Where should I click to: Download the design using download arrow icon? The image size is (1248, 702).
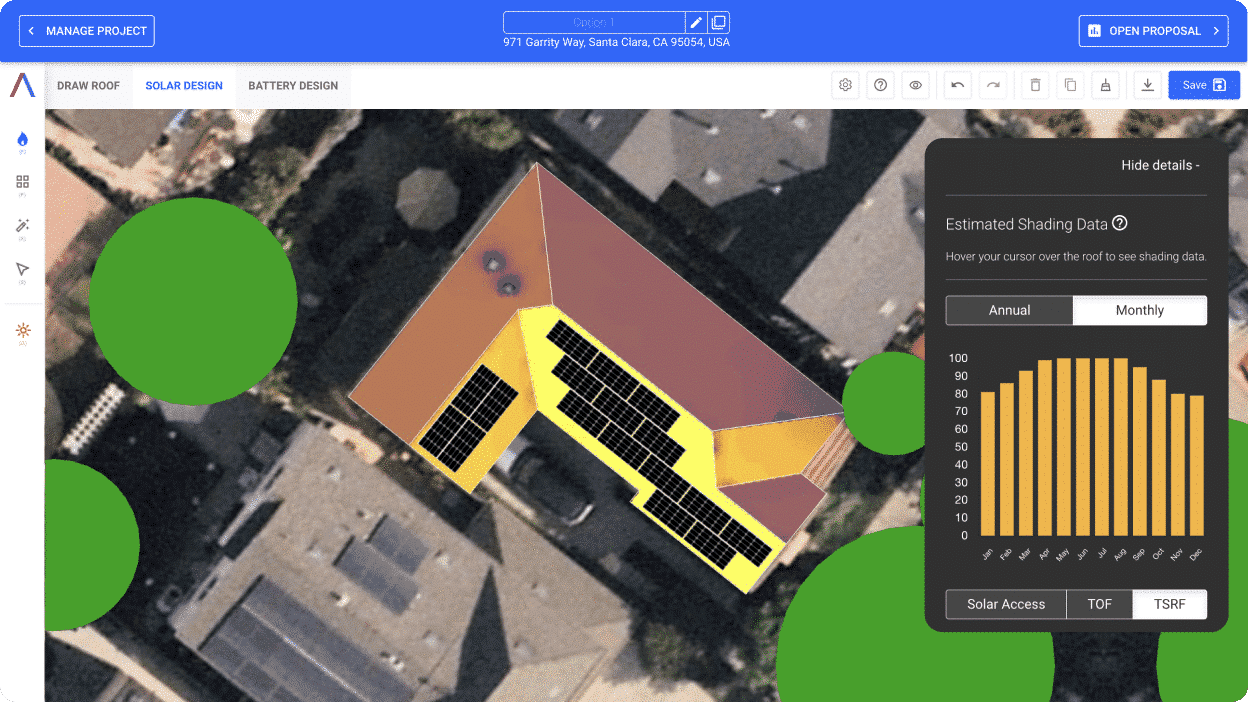(x=1148, y=85)
